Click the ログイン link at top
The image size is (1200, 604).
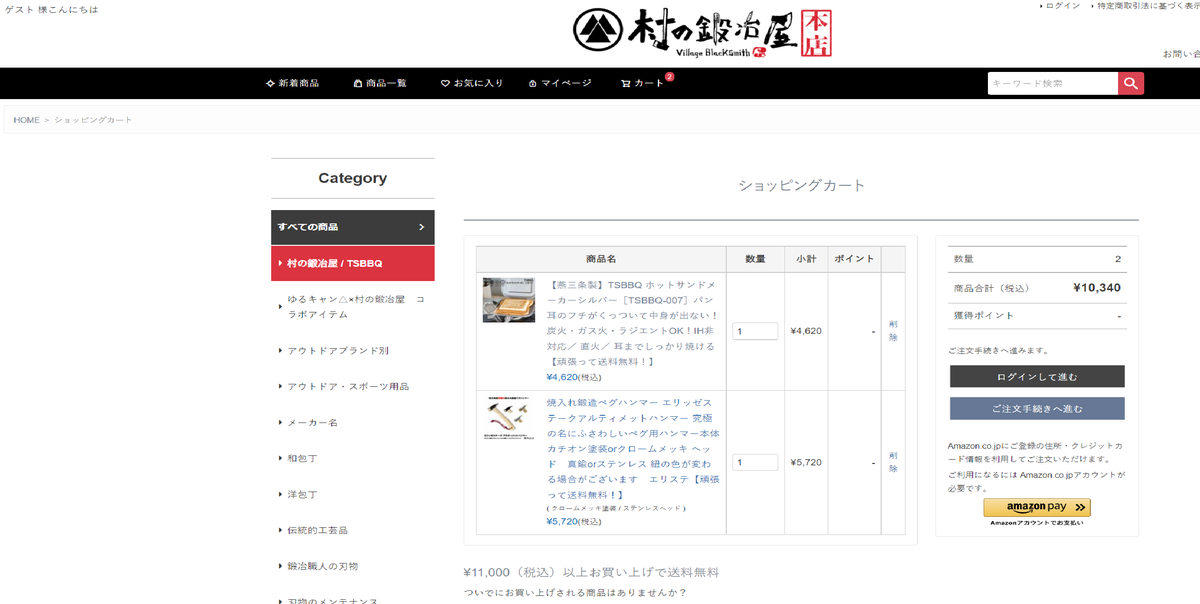(x=1062, y=6)
